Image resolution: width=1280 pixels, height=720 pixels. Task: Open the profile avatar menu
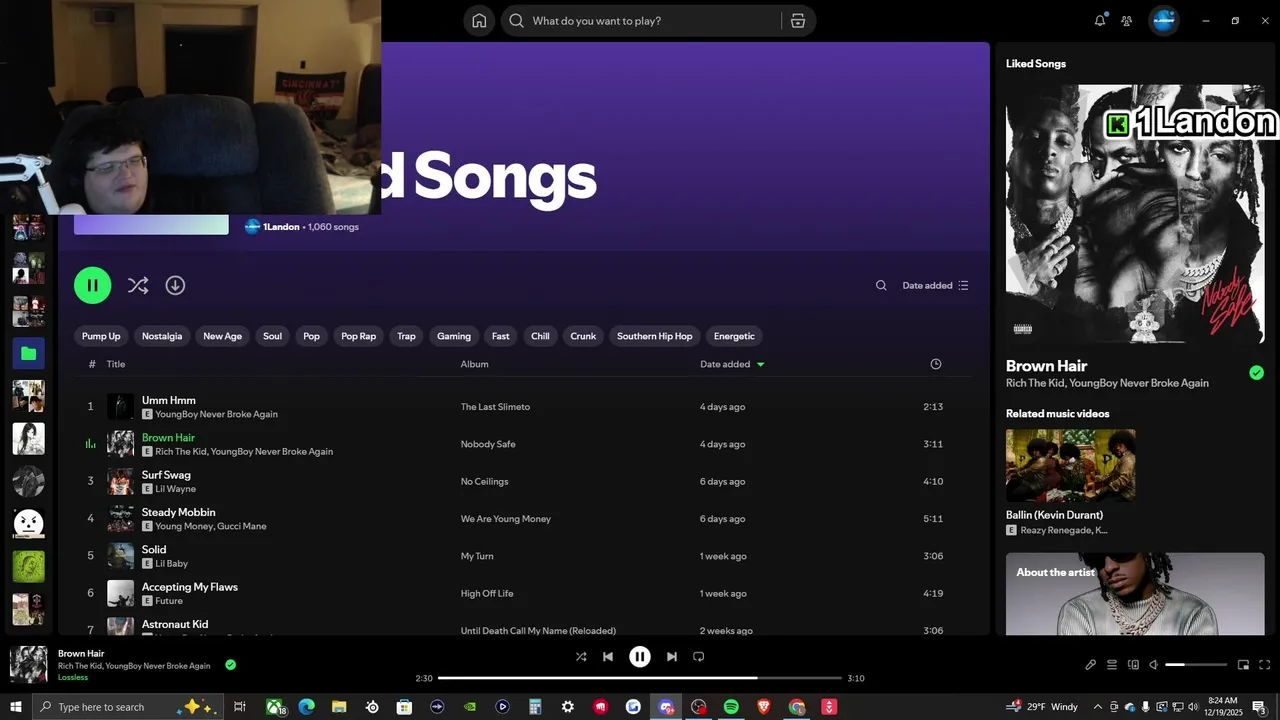(1164, 20)
